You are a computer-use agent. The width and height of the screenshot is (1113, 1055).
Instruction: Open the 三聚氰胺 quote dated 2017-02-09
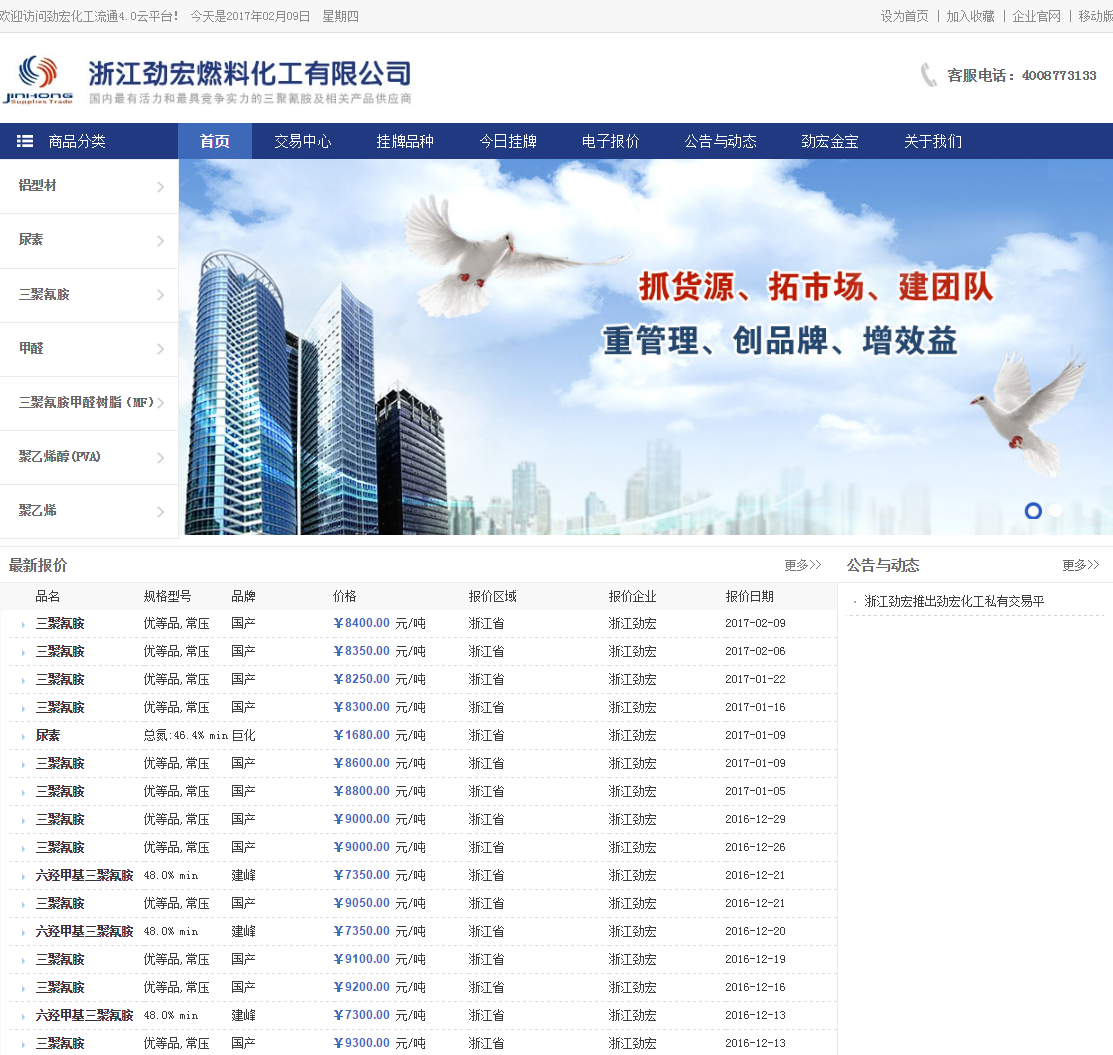(x=60, y=623)
